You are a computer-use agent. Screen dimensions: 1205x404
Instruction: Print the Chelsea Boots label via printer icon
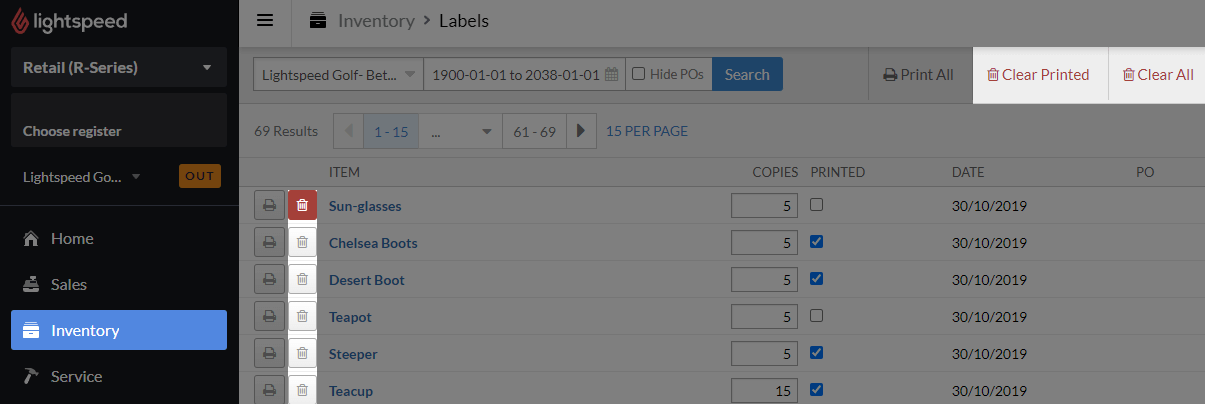[268, 243]
